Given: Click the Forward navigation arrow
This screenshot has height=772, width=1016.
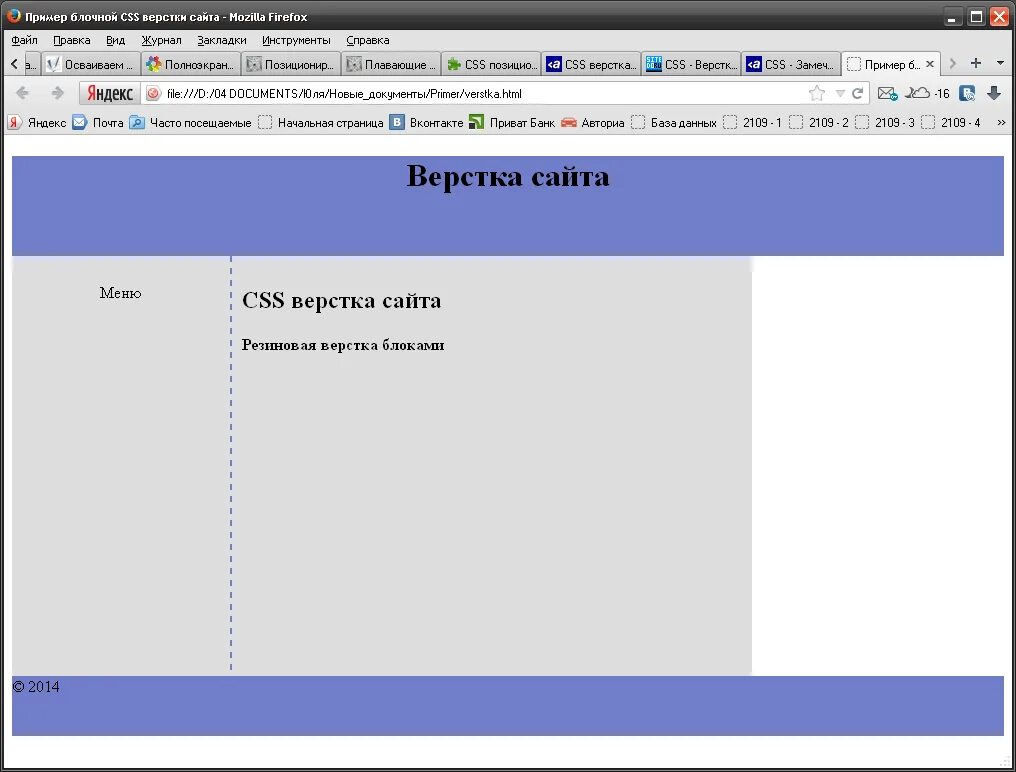Looking at the screenshot, I should 57,93.
